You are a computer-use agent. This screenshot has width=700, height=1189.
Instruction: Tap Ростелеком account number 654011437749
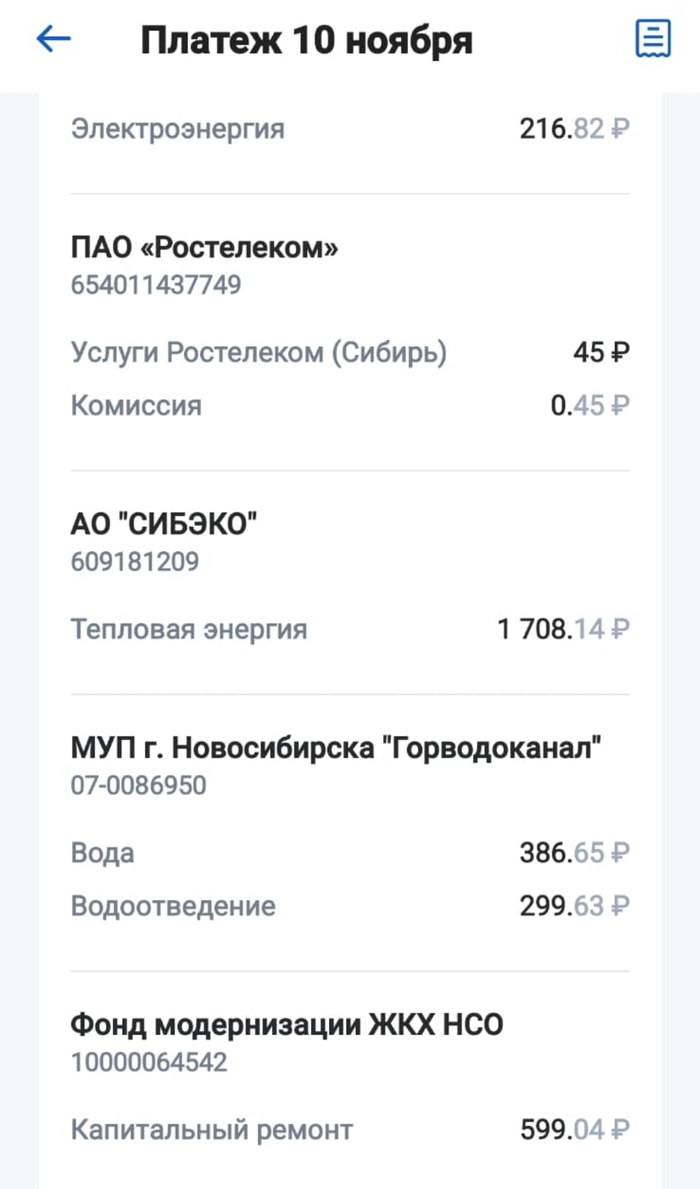point(156,285)
